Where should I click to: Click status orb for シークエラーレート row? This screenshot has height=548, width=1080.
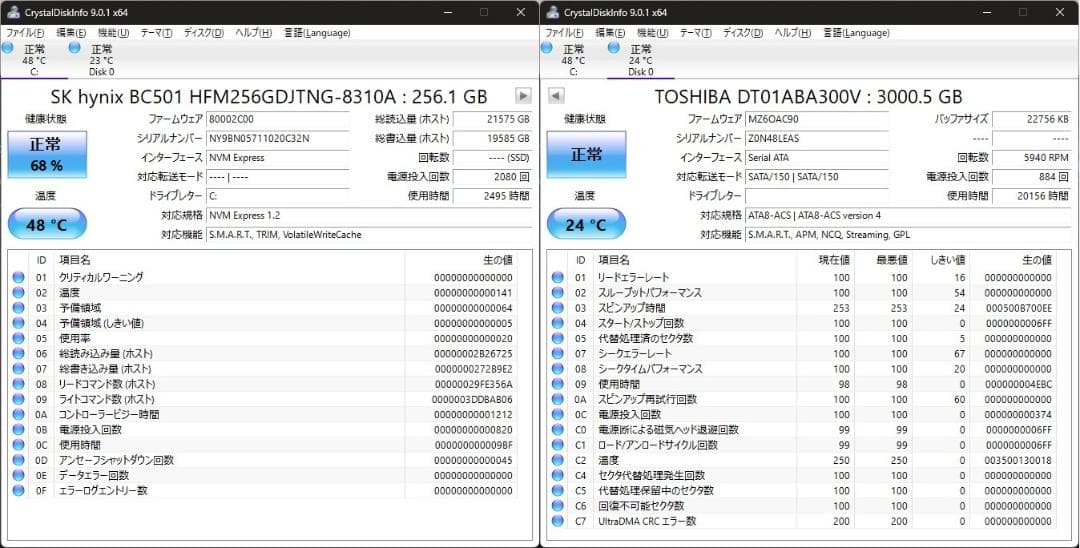557,353
